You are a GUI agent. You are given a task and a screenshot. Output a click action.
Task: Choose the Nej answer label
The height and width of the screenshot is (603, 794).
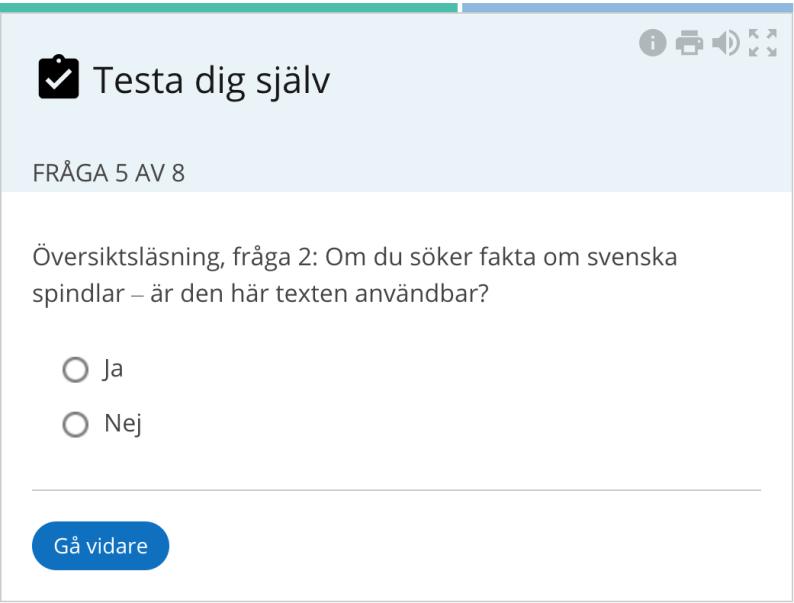(123, 424)
